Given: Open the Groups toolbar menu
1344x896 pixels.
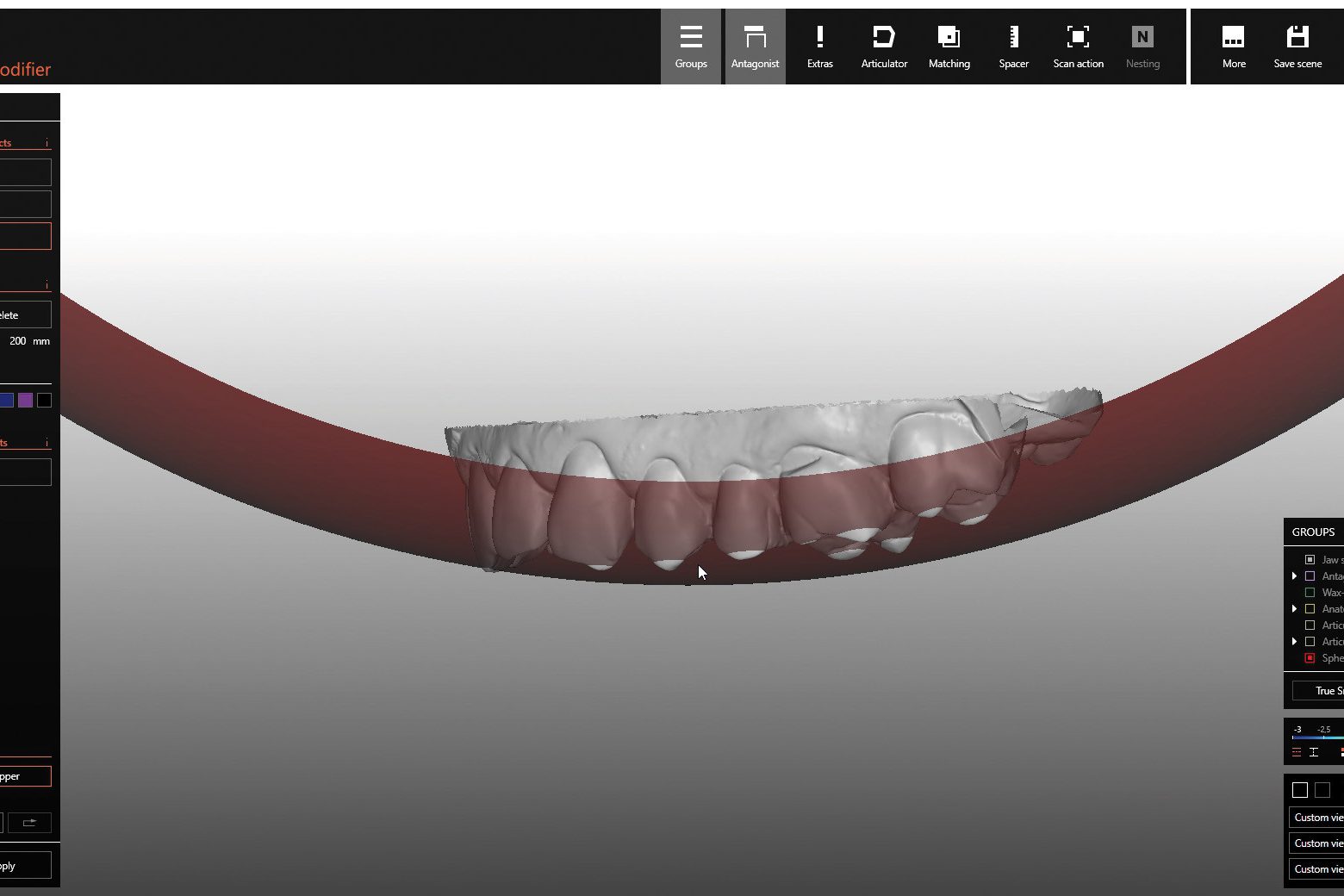Looking at the screenshot, I should pos(690,47).
